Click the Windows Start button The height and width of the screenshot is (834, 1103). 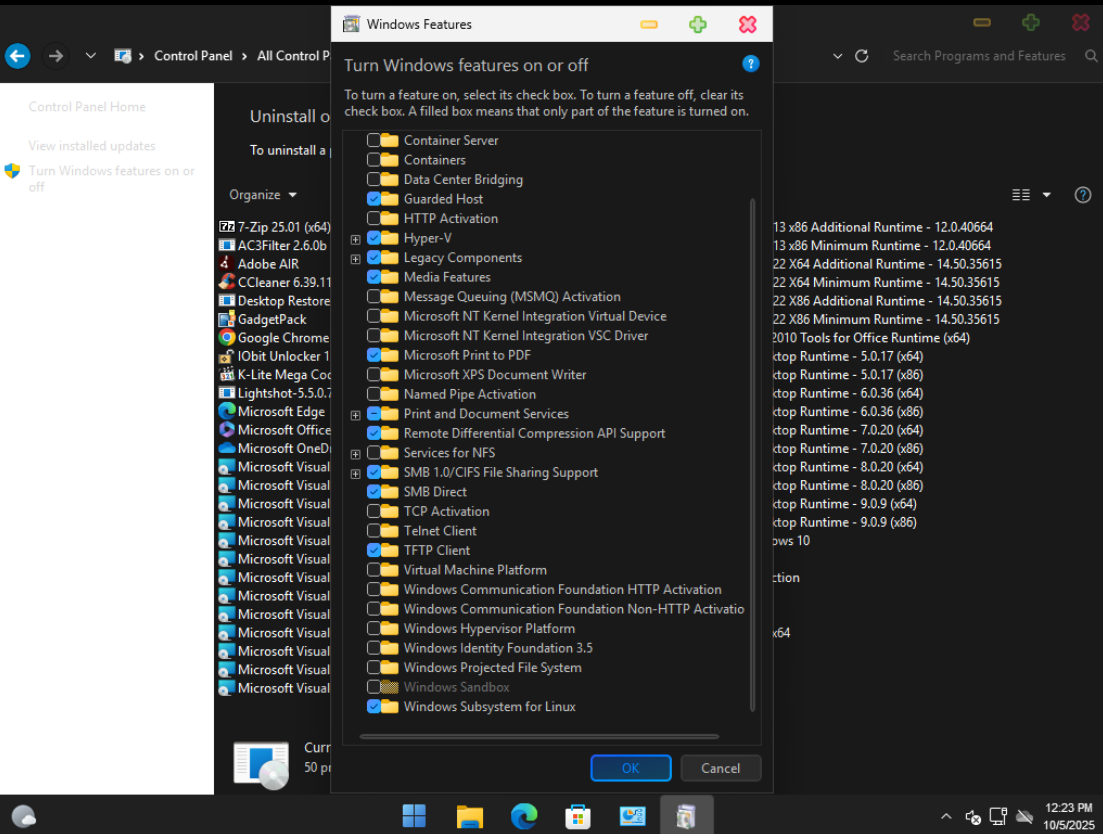414,816
